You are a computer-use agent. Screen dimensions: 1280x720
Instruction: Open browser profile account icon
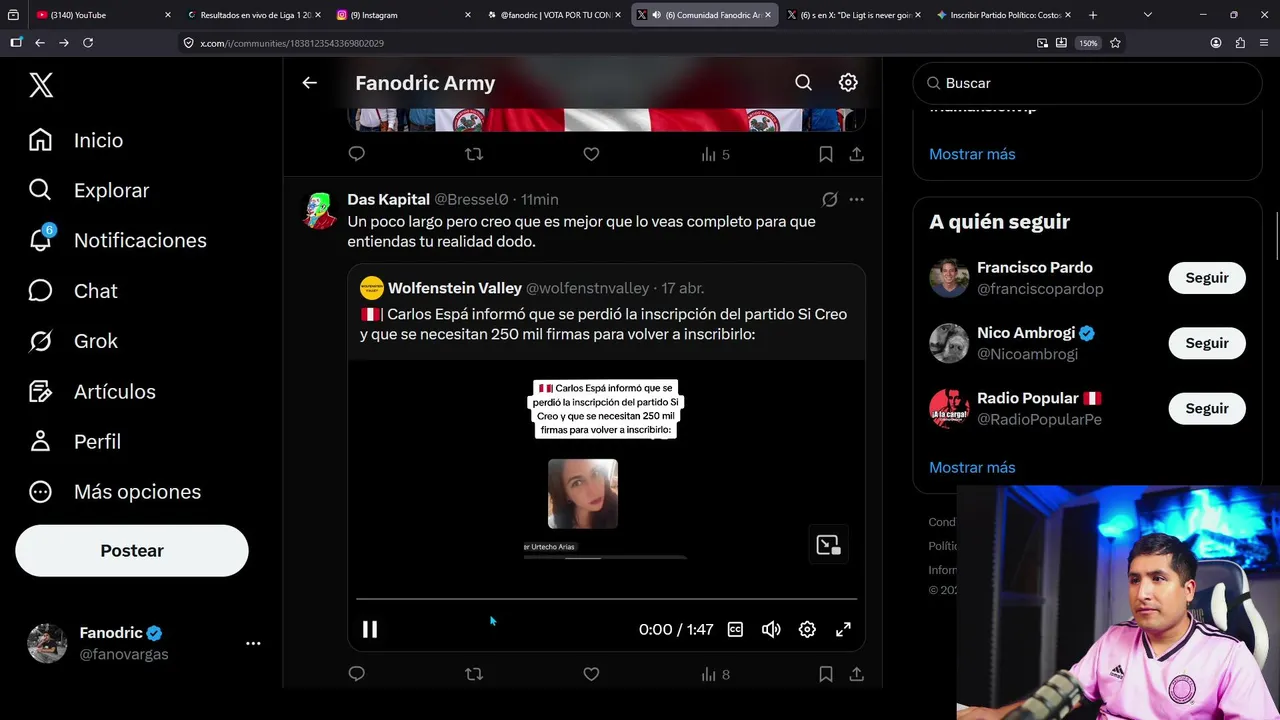1216,43
